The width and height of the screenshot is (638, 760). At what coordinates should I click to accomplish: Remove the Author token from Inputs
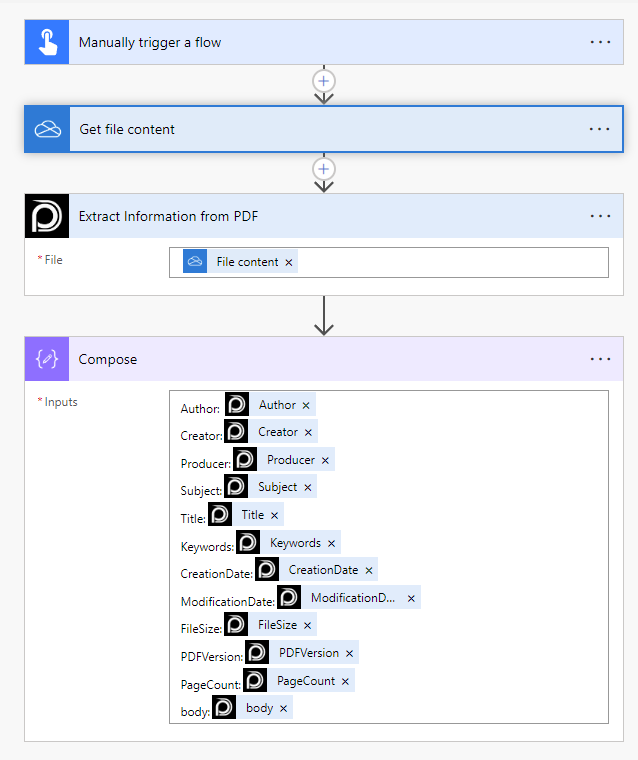point(306,405)
